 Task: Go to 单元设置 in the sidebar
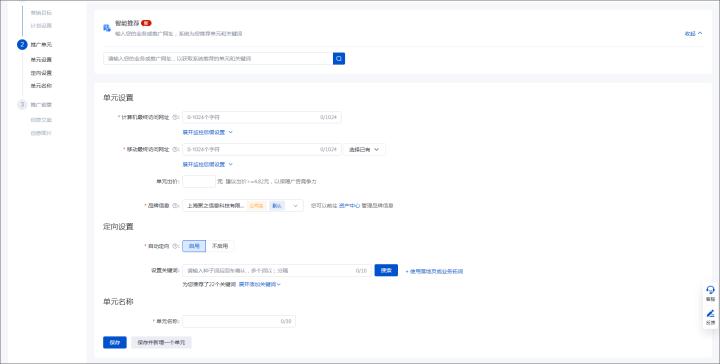coord(41,60)
